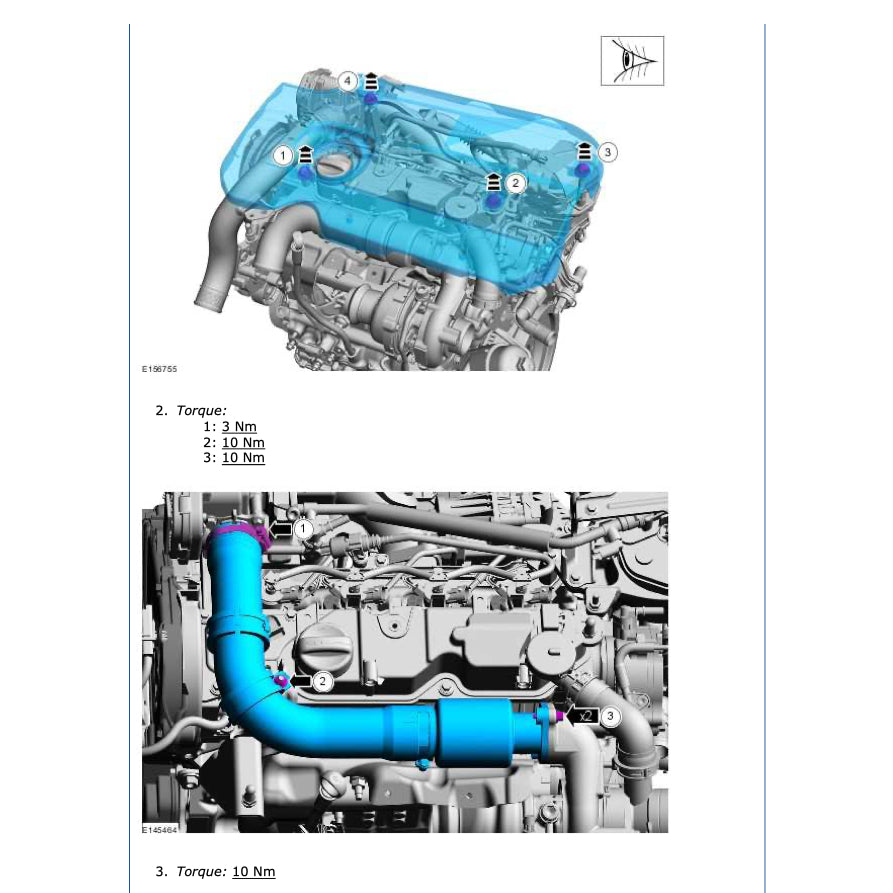Click image reference code E156755

pyautogui.click(x=159, y=369)
